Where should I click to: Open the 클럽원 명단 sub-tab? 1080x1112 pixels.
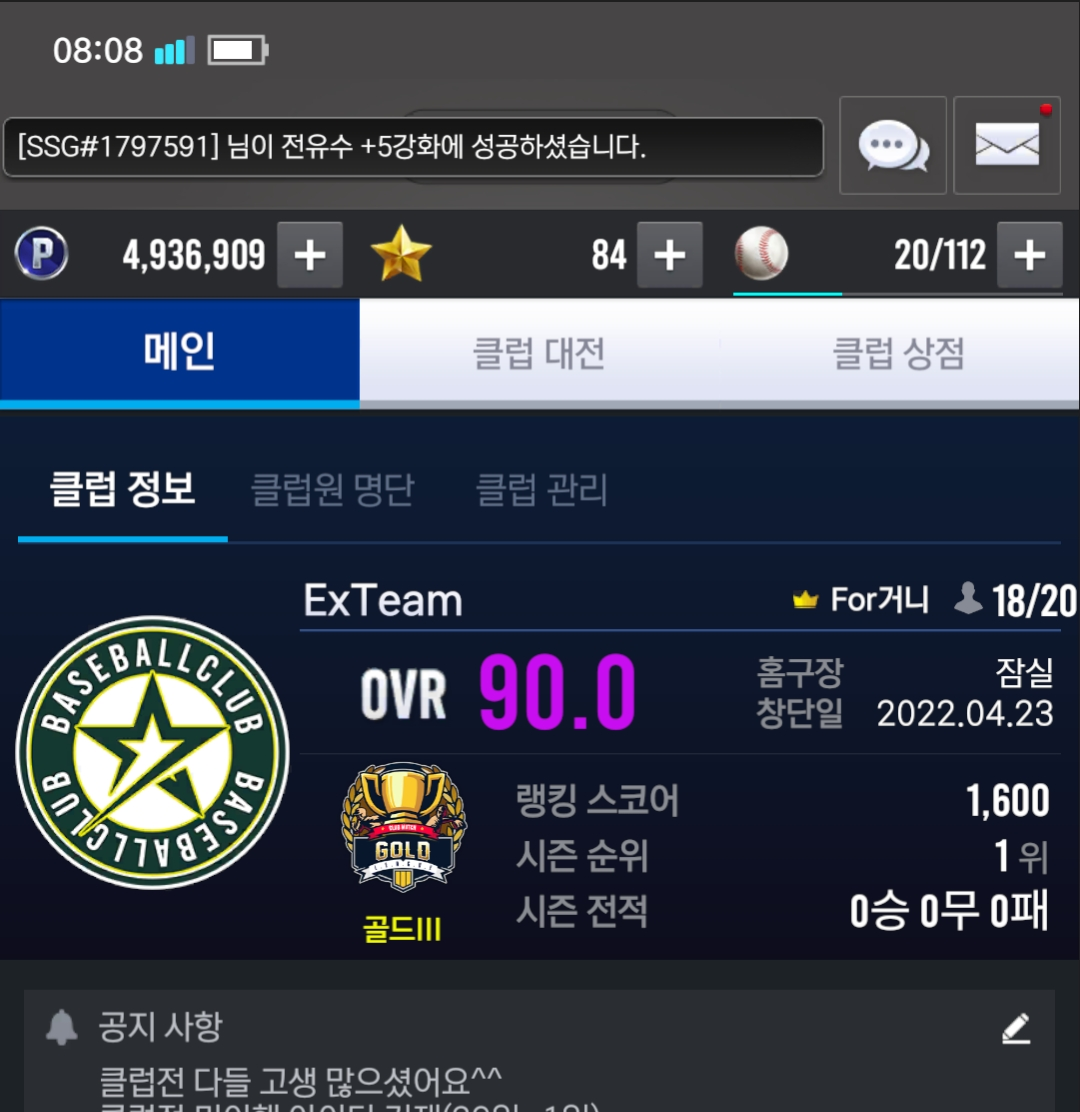tap(333, 489)
